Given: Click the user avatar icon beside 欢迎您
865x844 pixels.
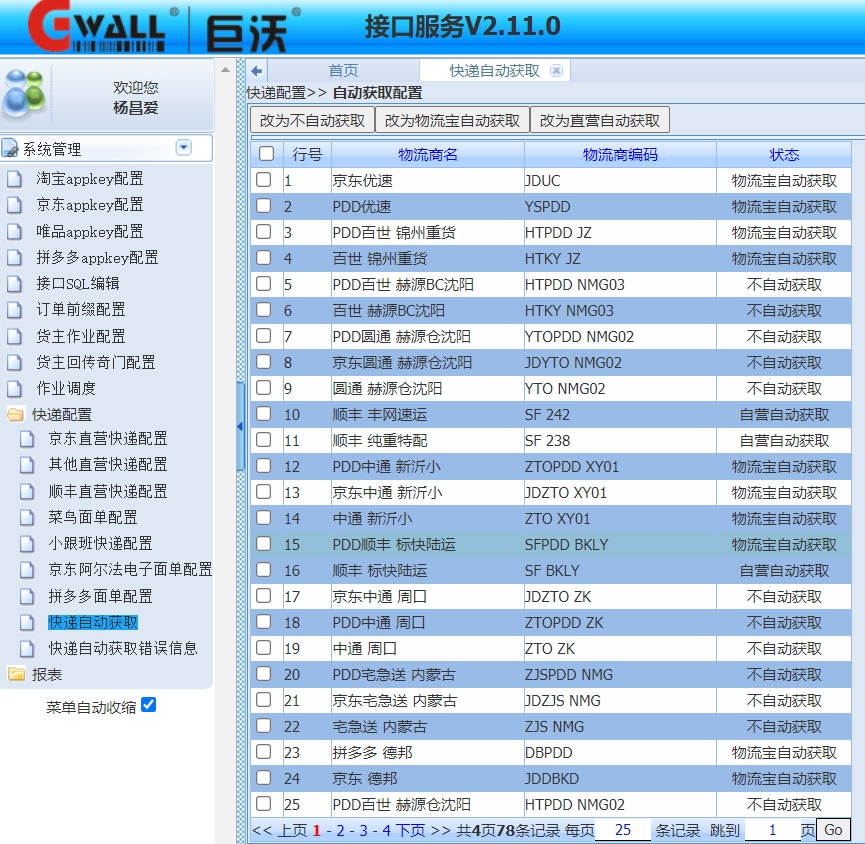Looking at the screenshot, I should (23, 94).
